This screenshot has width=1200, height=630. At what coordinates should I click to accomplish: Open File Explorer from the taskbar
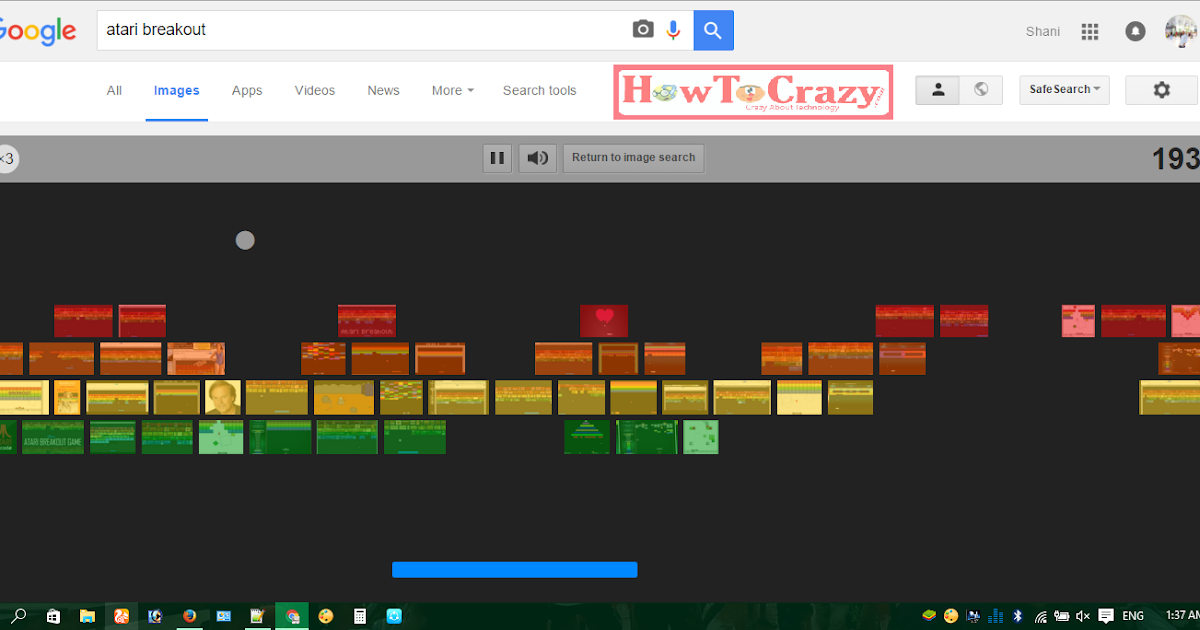click(87, 616)
